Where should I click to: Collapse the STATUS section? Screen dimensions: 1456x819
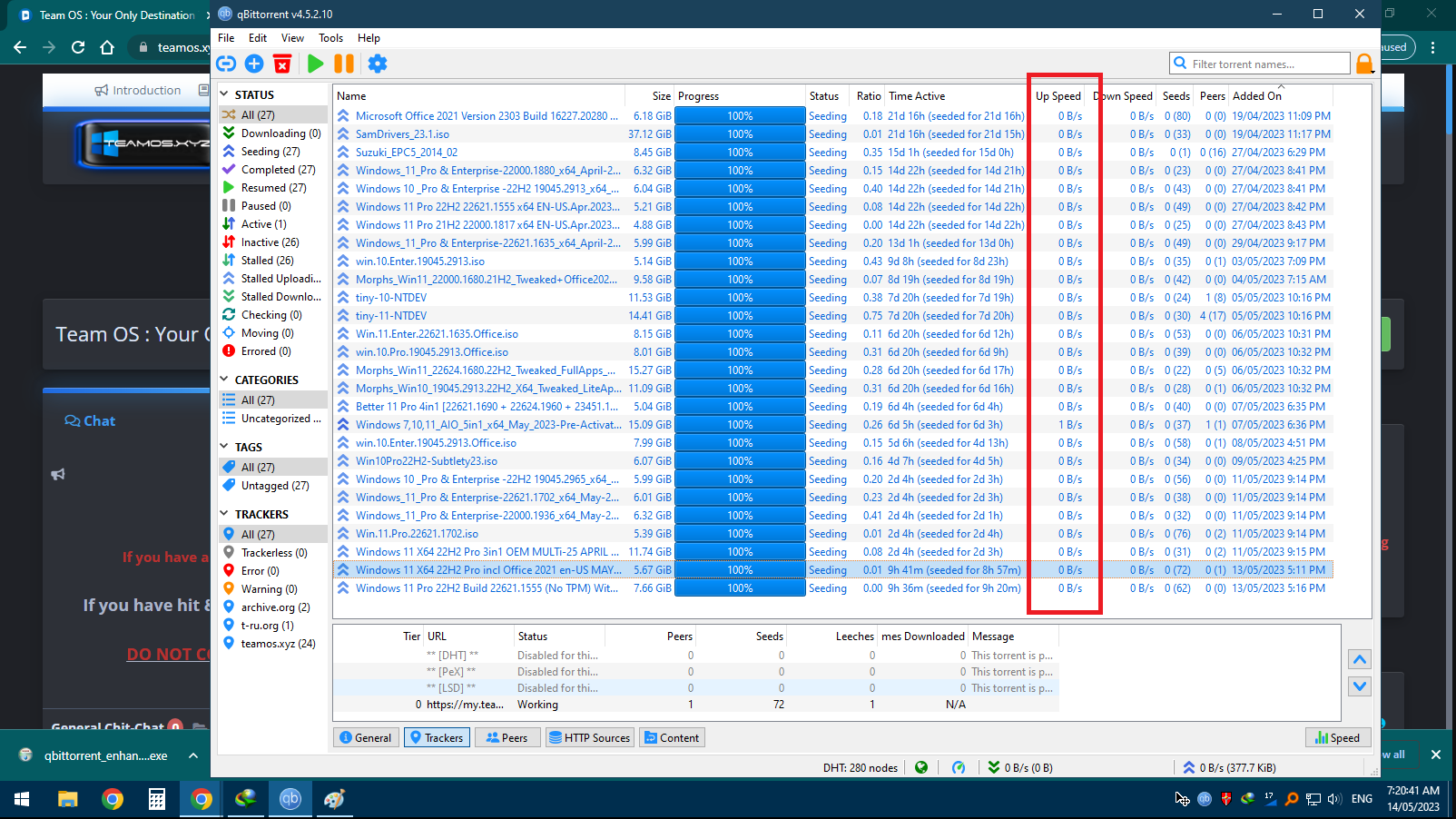224,94
